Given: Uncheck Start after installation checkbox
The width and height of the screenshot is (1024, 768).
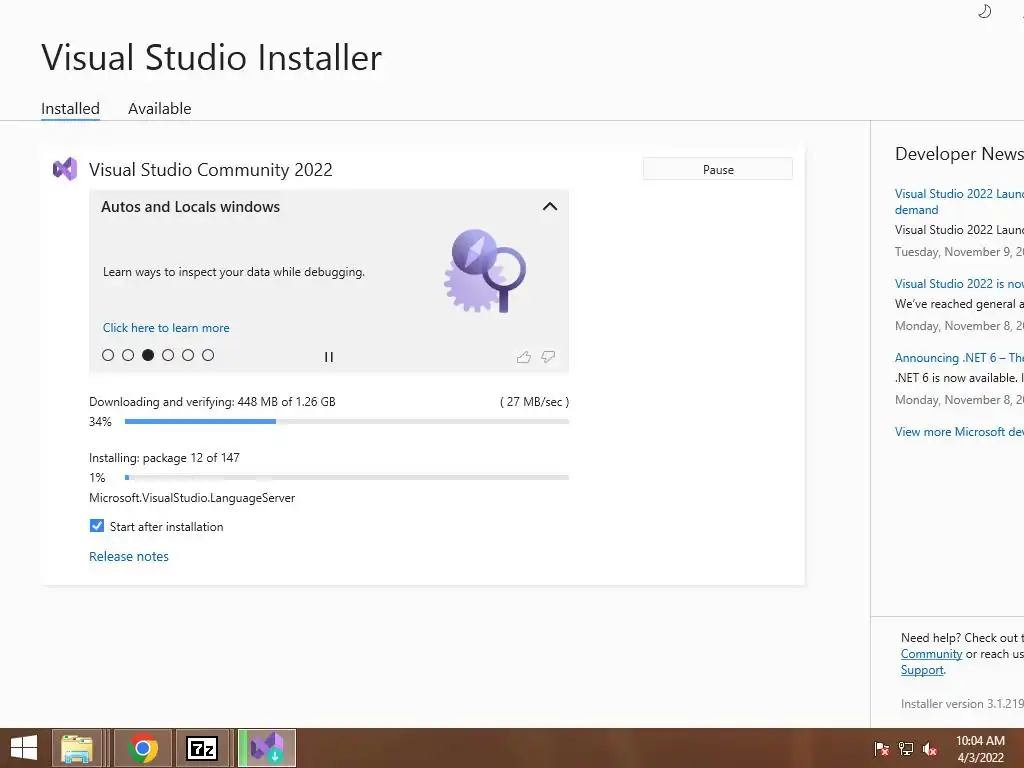Looking at the screenshot, I should (97, 526).
